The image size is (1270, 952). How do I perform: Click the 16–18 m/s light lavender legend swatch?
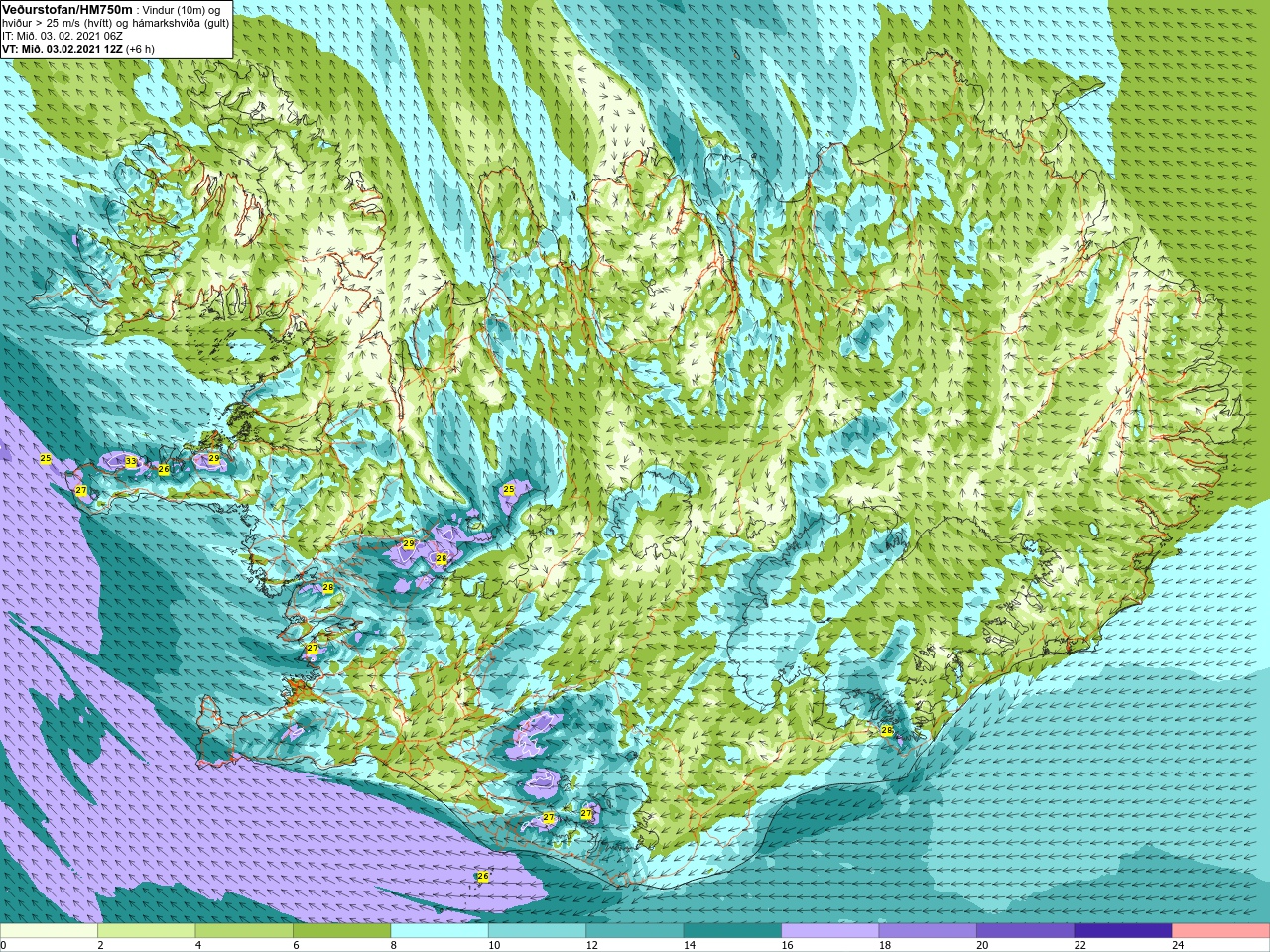830,931
